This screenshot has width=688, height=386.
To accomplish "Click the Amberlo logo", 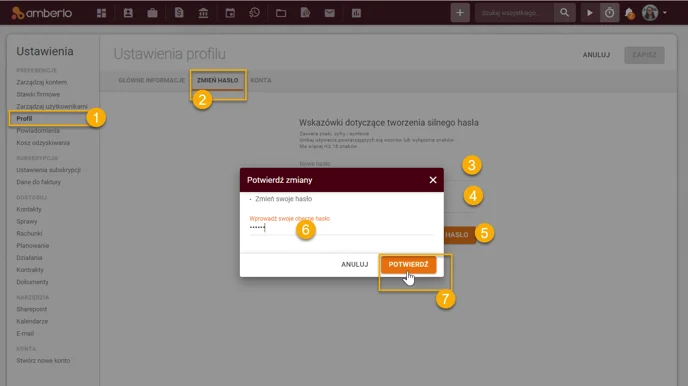I will [x=42, y=13].
